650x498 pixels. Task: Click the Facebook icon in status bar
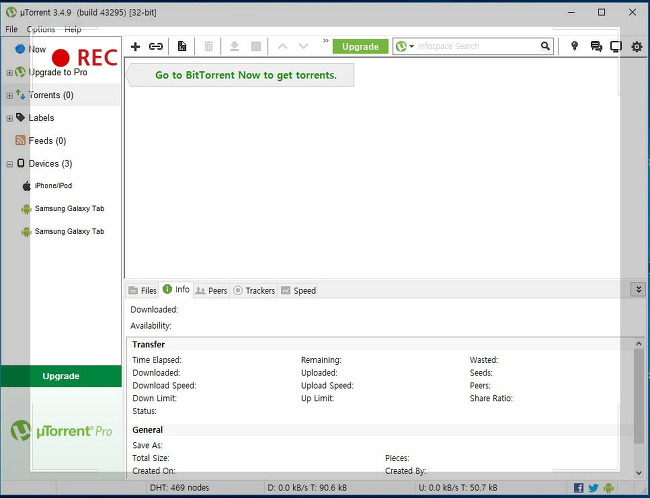pyautogui.click(x=579, y=488)
